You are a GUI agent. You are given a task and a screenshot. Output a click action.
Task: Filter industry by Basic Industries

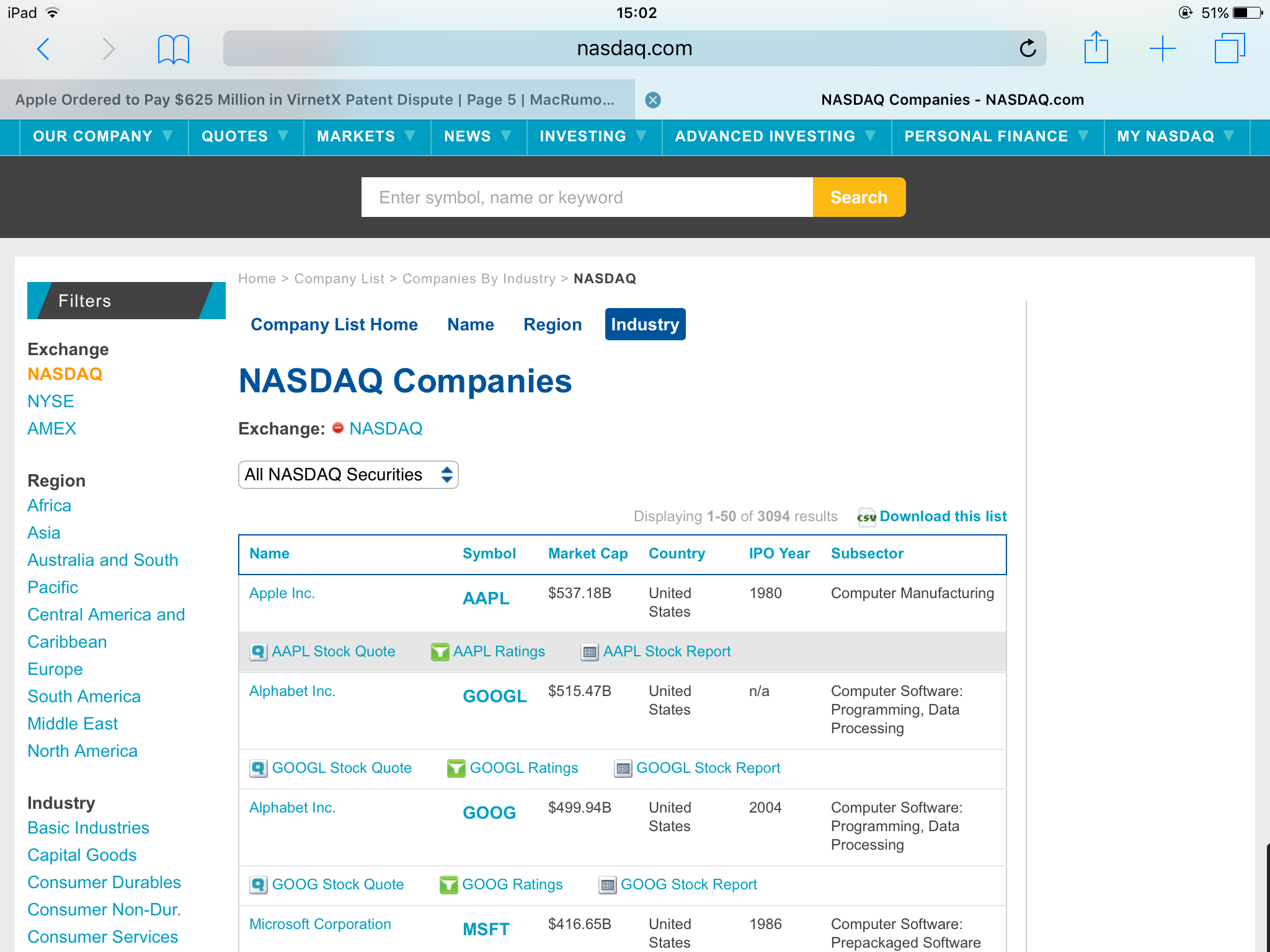[x=89, y=827]
